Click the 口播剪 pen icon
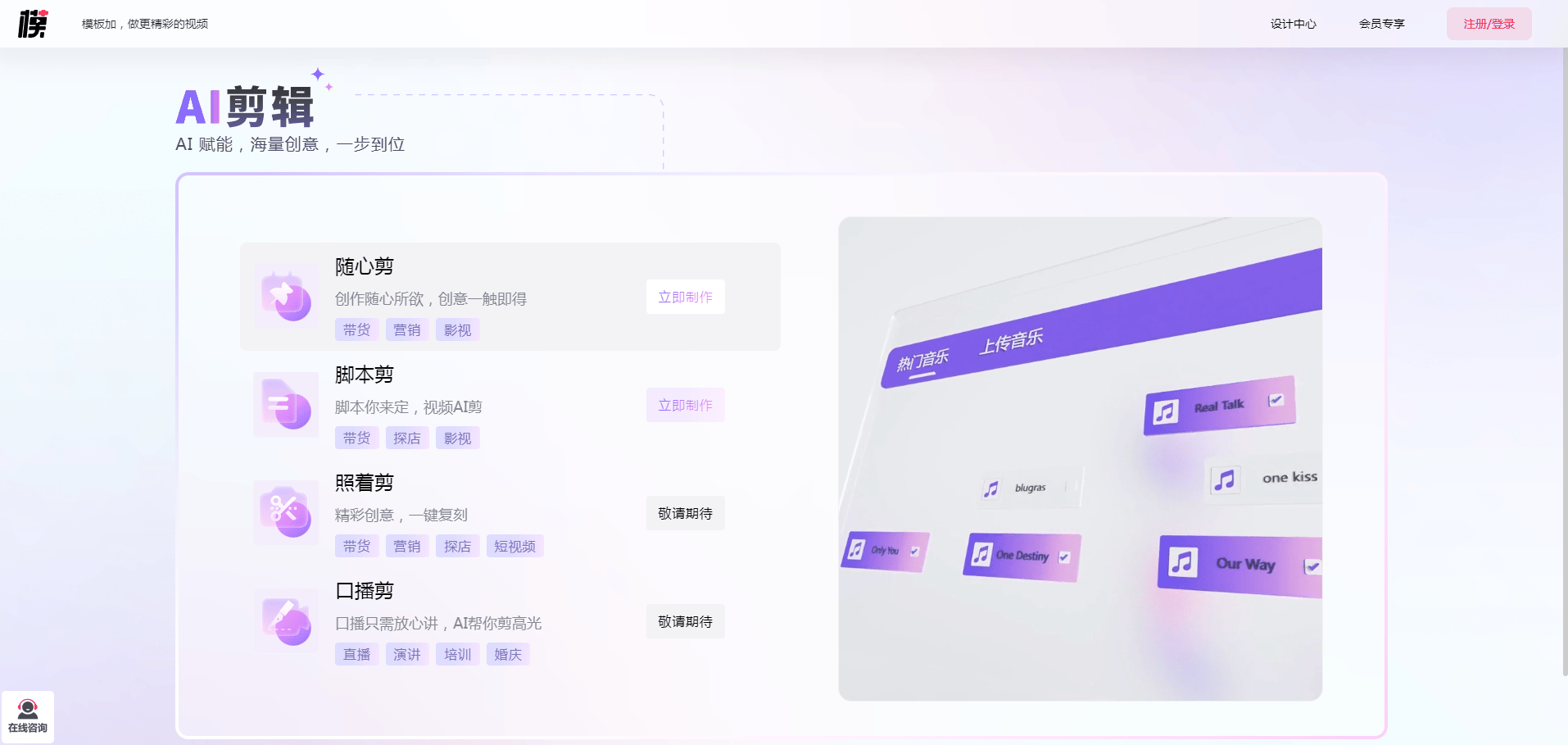Viewport: 1568px width, 745px height. click(x=286, y=621)
